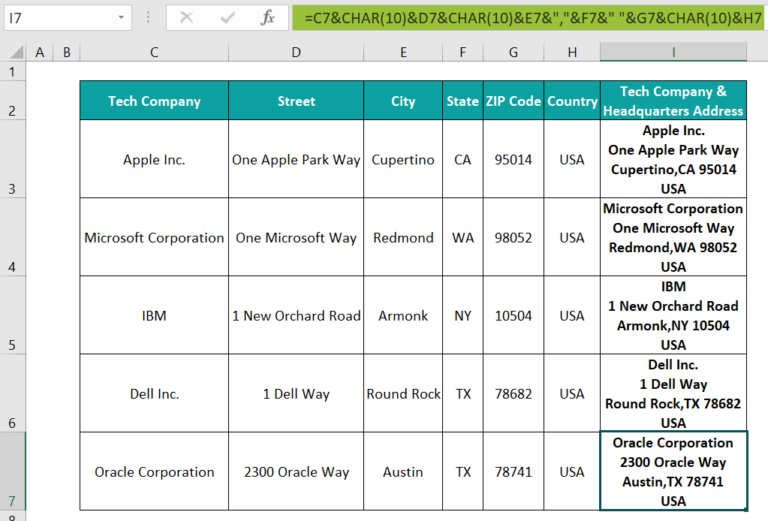
Task: Select row 7 header
Action: [12, 472]
